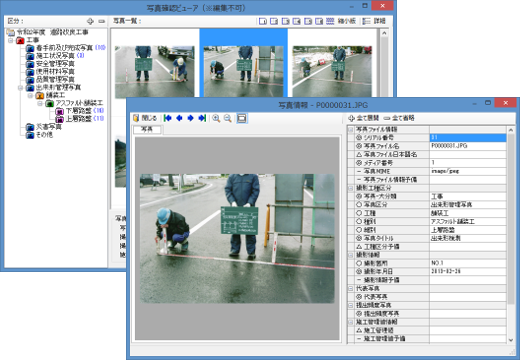Click the 閉じる close icon in photo info toolbar
Image resolution: width=520 pixels, height=360 pixels.
click(x=145, y=118)
